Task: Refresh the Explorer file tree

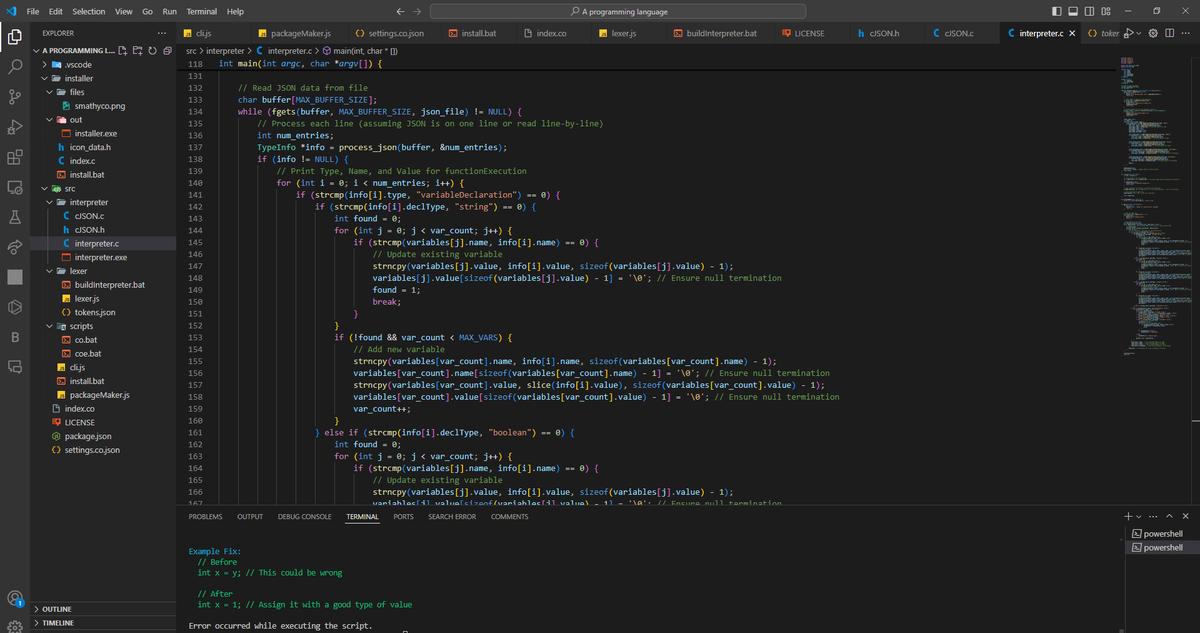Action: (x=153, y=51)
